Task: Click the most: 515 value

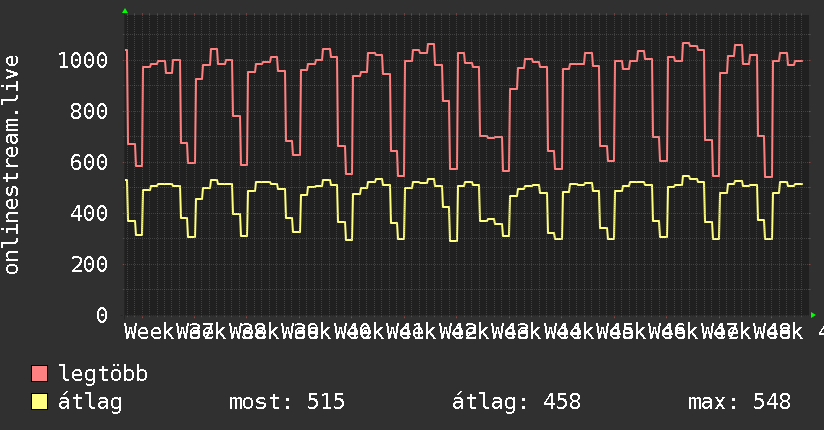Action: click(287, 402)
